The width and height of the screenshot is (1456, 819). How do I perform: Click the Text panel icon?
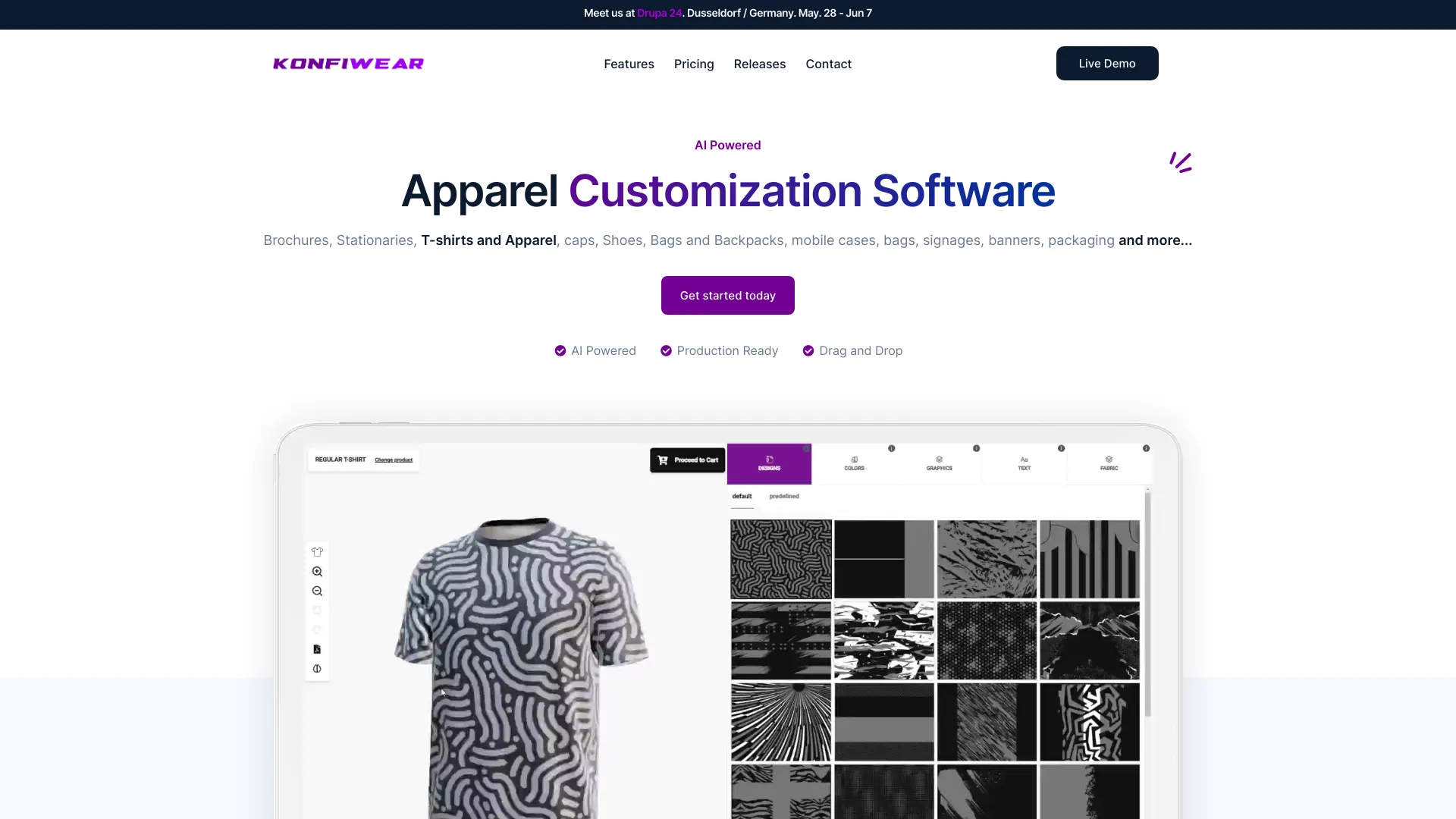click(x=1024, y=463)
